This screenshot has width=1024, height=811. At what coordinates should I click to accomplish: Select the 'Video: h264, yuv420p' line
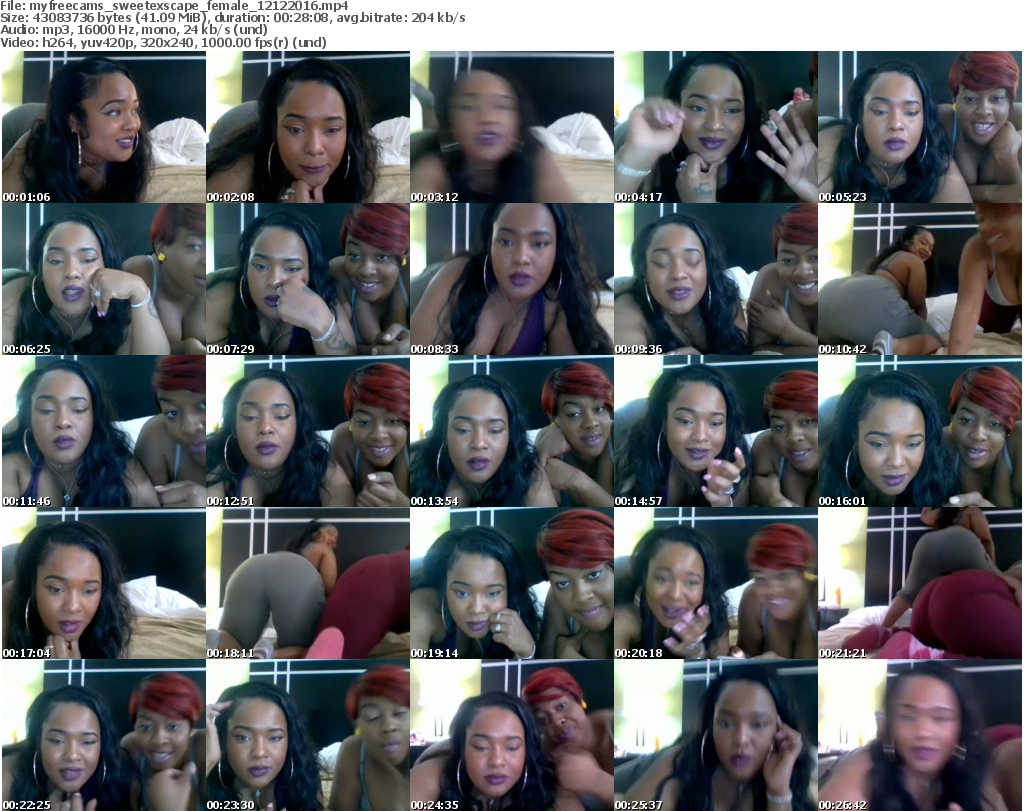coord(163,42)
